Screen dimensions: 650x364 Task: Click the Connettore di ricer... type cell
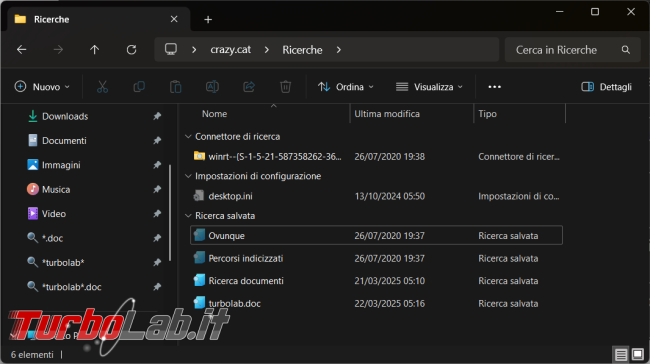click(x=519, y=157)
